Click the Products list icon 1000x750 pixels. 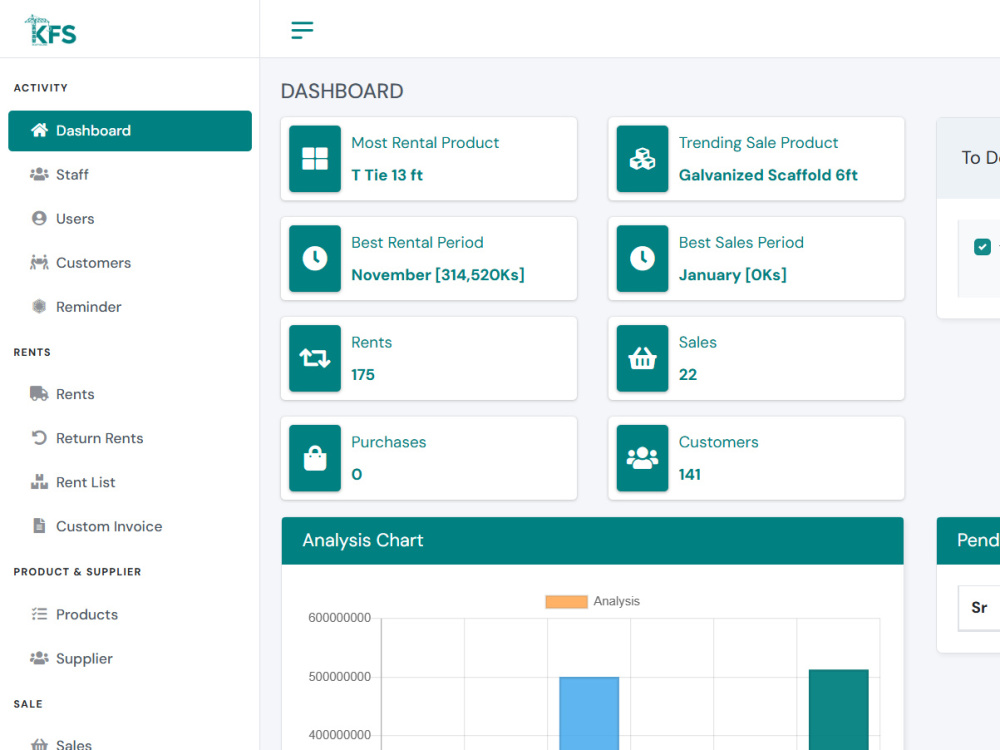click(40, 614)
